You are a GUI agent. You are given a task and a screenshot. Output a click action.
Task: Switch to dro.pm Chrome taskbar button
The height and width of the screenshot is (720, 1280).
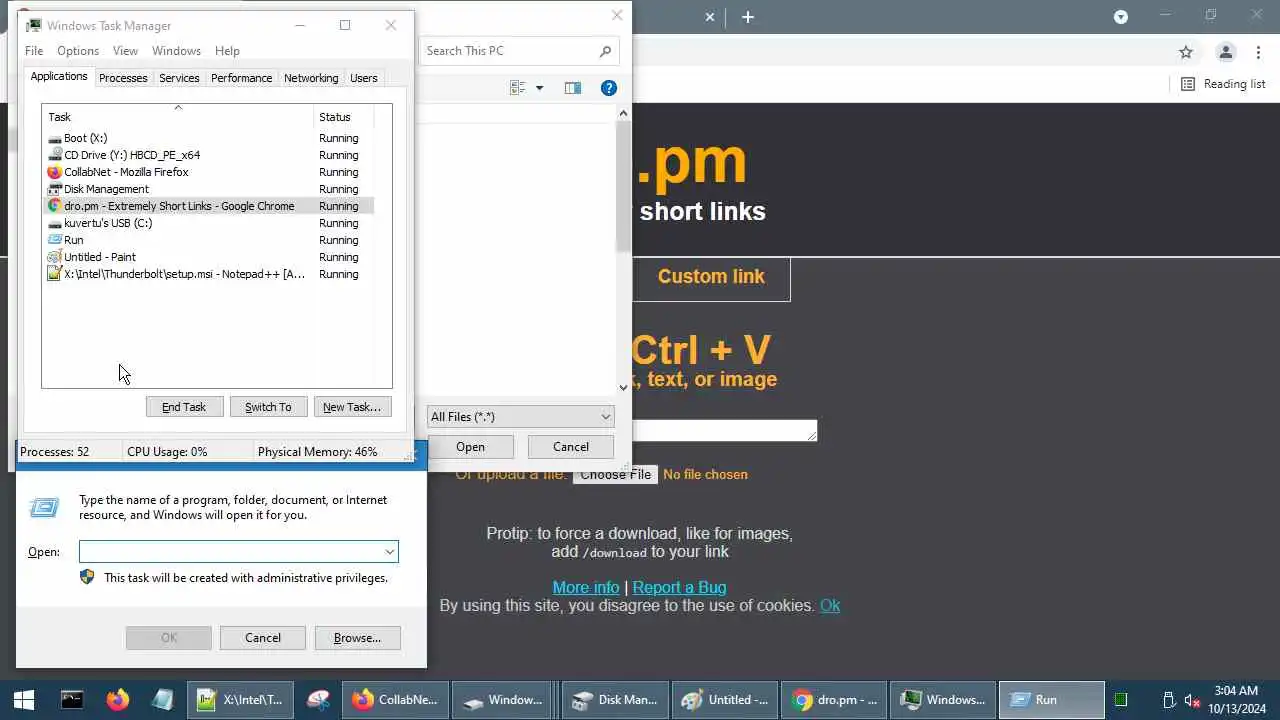pyautogui.click(x=834, y=700)
